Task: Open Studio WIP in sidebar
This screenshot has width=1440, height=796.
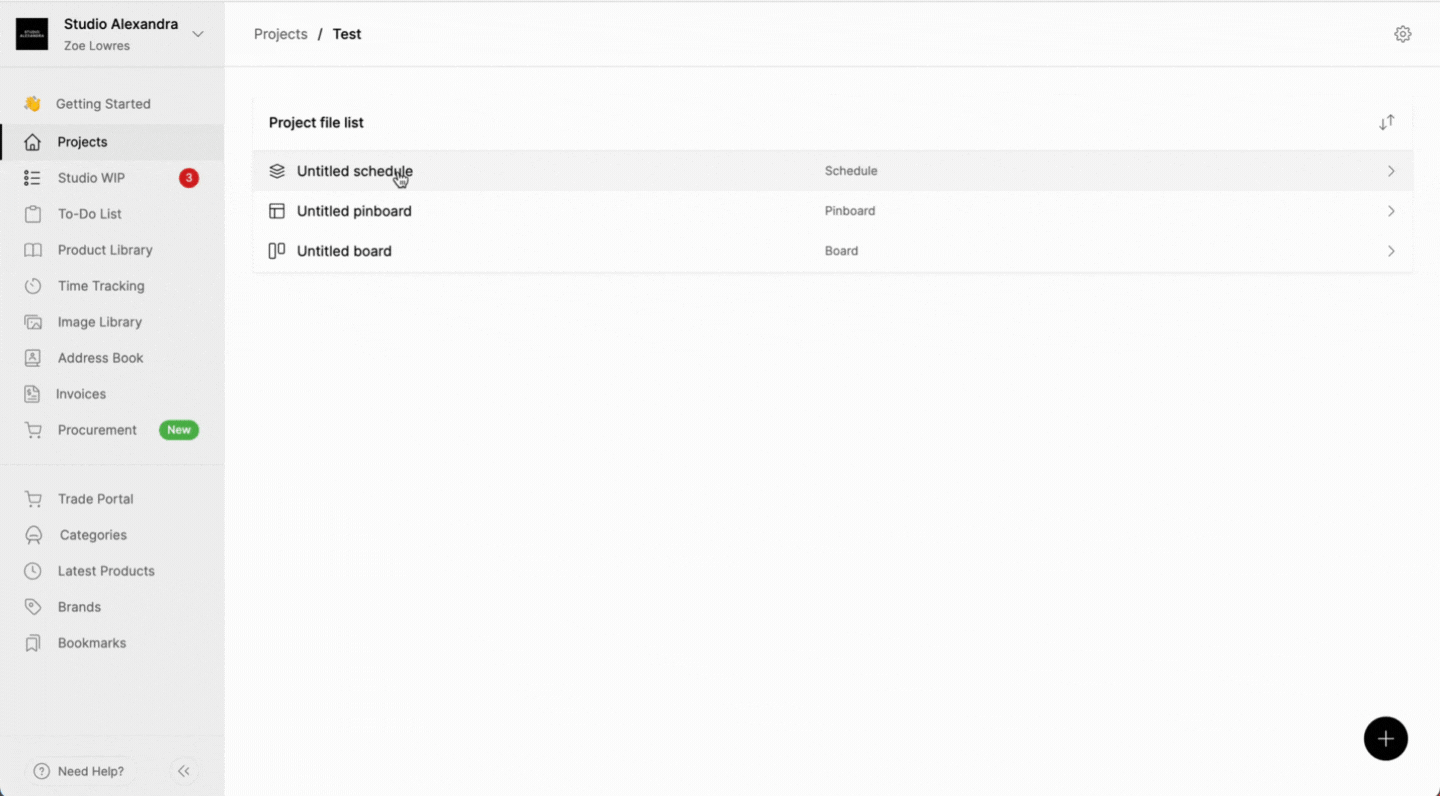Action: point(91,178)
